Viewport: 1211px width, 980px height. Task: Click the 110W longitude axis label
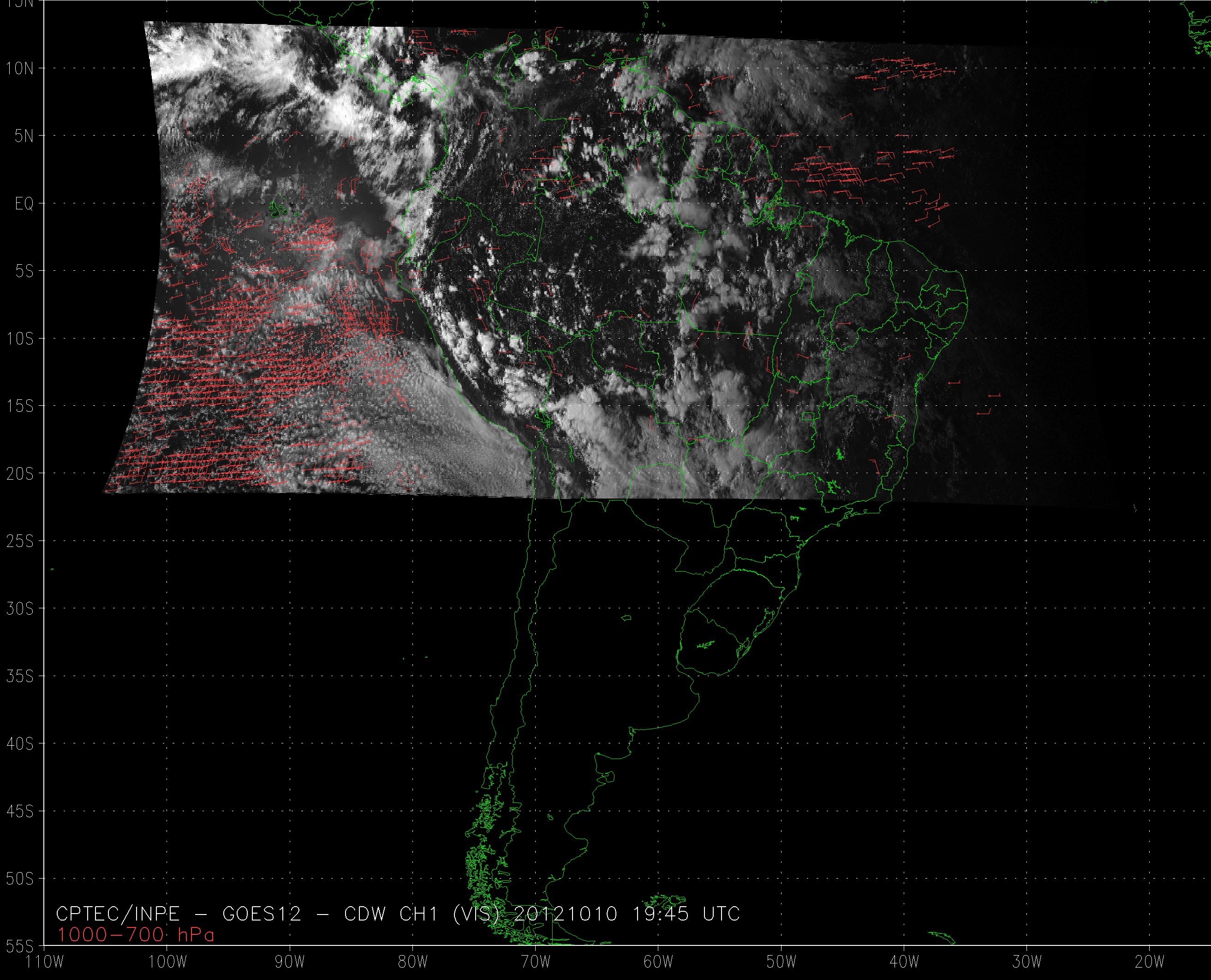pyautogui.click(x=45, y=961)
